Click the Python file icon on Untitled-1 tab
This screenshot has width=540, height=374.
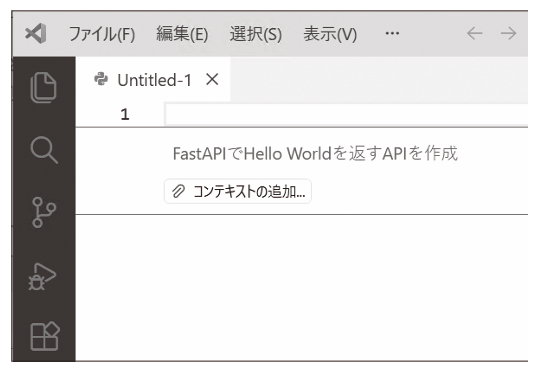click(101, 80)
